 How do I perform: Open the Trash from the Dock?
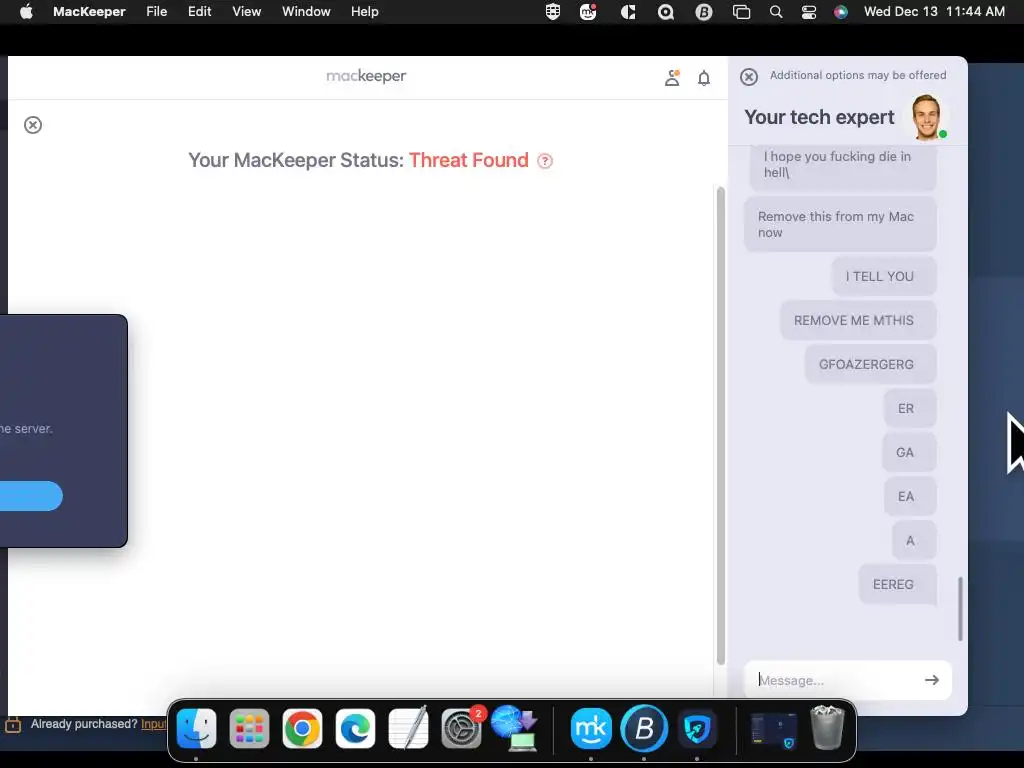coord(827,728)
